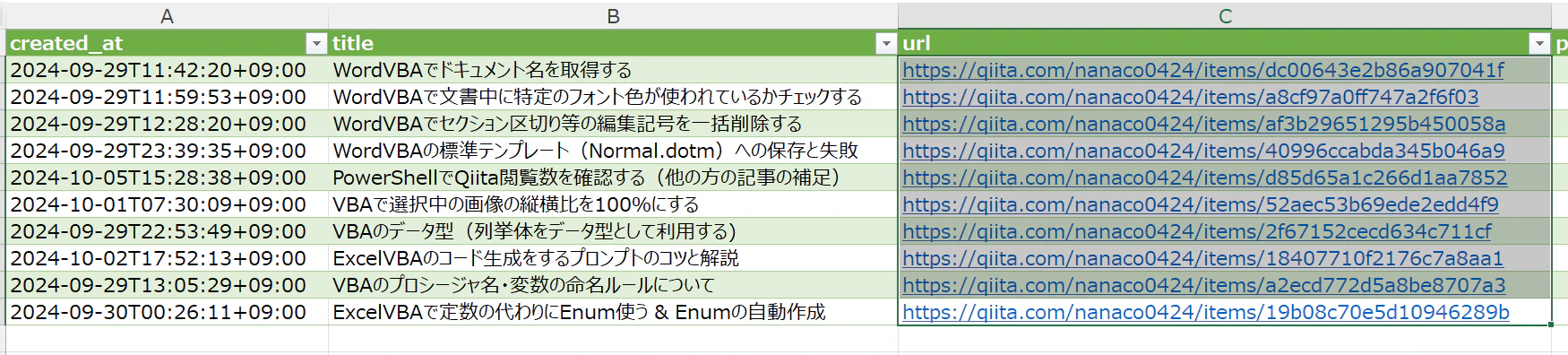Select title ExcelVBAで定数の代わりにEnum使う & Enumの自動作成
Viewport: 1568px width, 355px height.
(613, 312)
